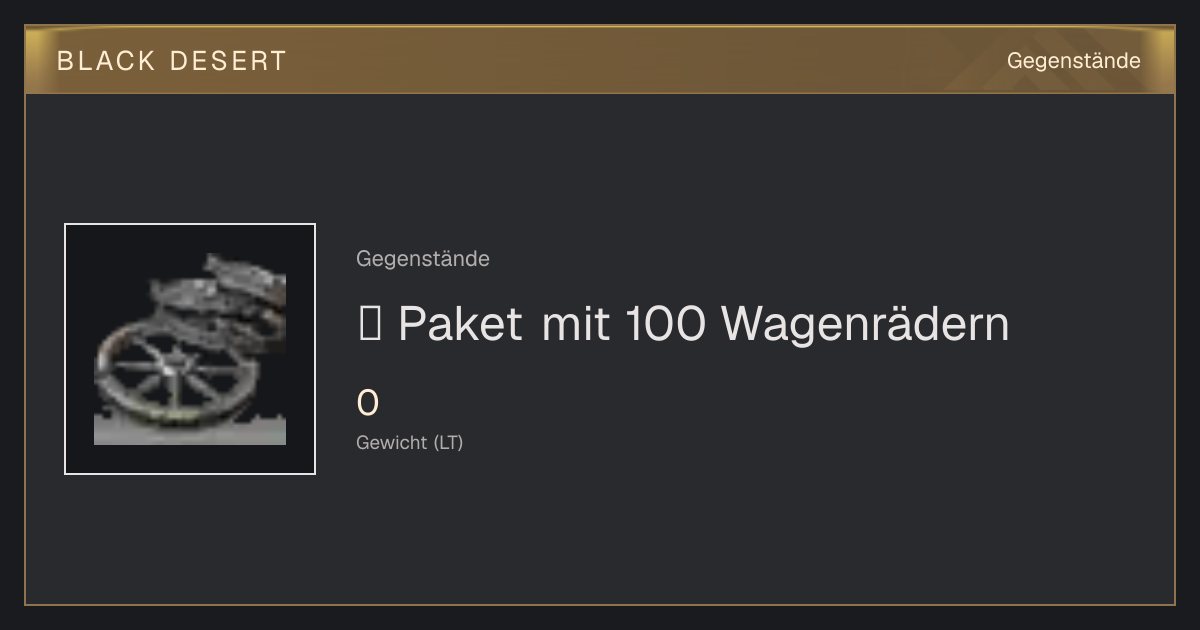Click the word Paket in the title
This screenshot has width=1200, height=630.
[460, 324]
